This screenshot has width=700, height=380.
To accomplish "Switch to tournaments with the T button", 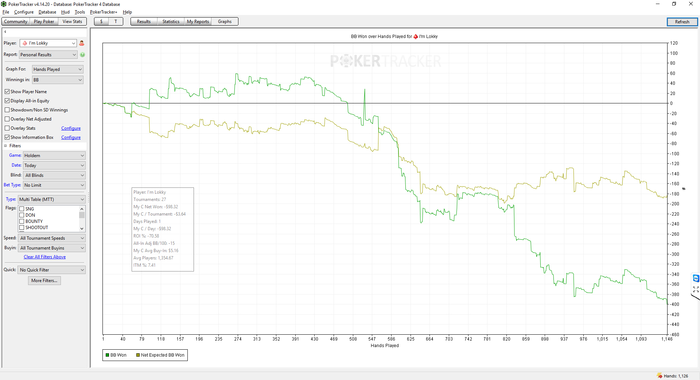I will click(116, 21).
